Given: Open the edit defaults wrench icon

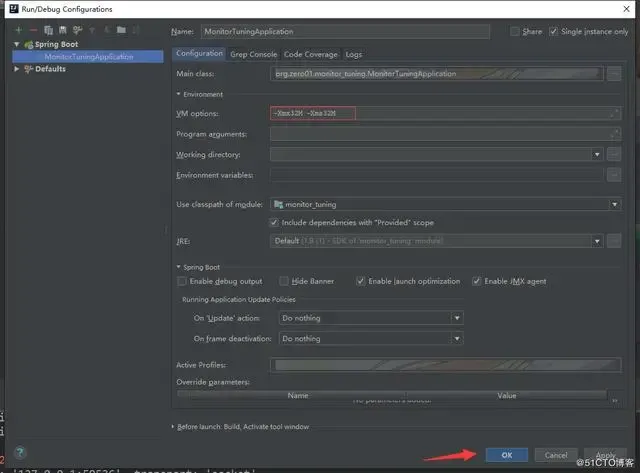Looking at the screenshot, I should 77,30.
